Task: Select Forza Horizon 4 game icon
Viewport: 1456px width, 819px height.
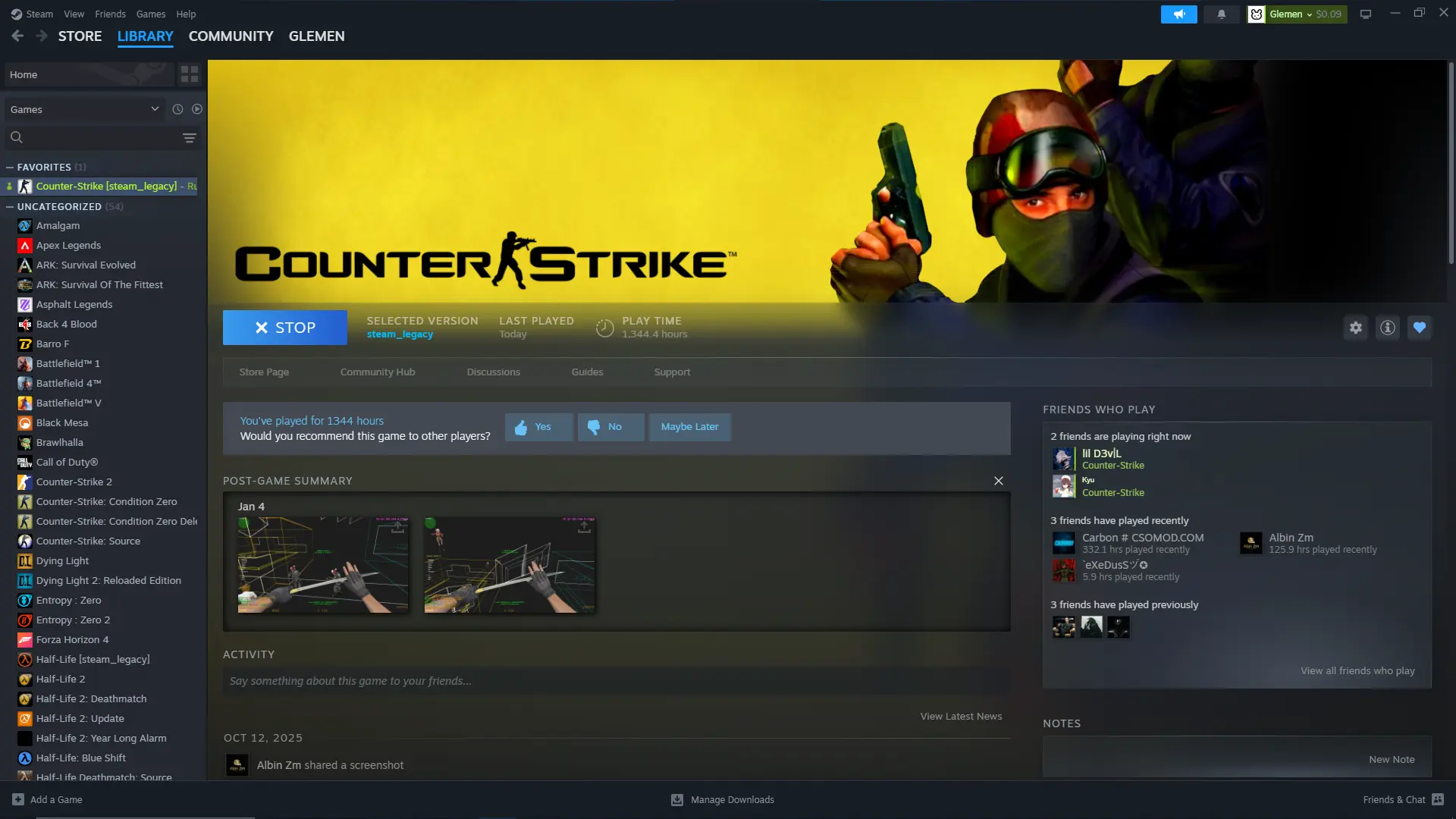Action: tap(25, 639)
